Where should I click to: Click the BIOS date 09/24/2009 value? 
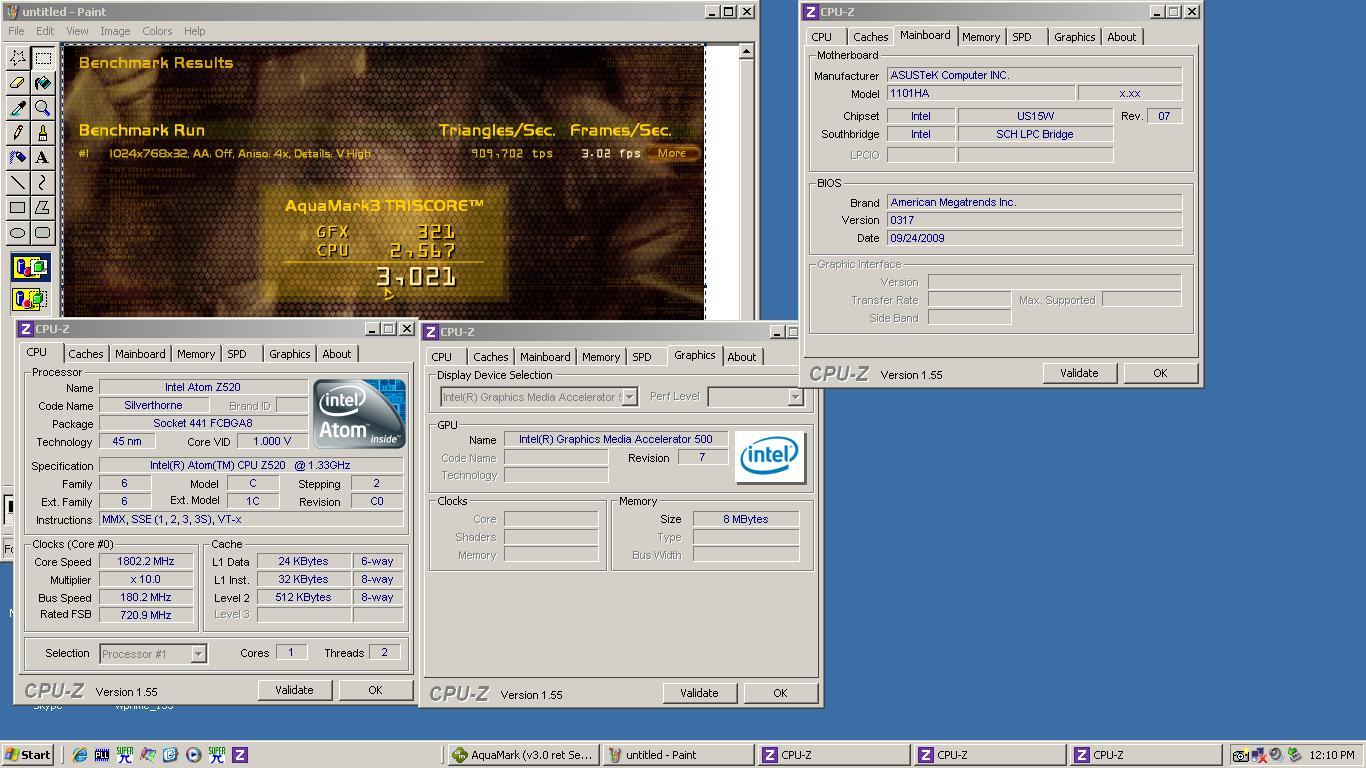(1034, 238)
